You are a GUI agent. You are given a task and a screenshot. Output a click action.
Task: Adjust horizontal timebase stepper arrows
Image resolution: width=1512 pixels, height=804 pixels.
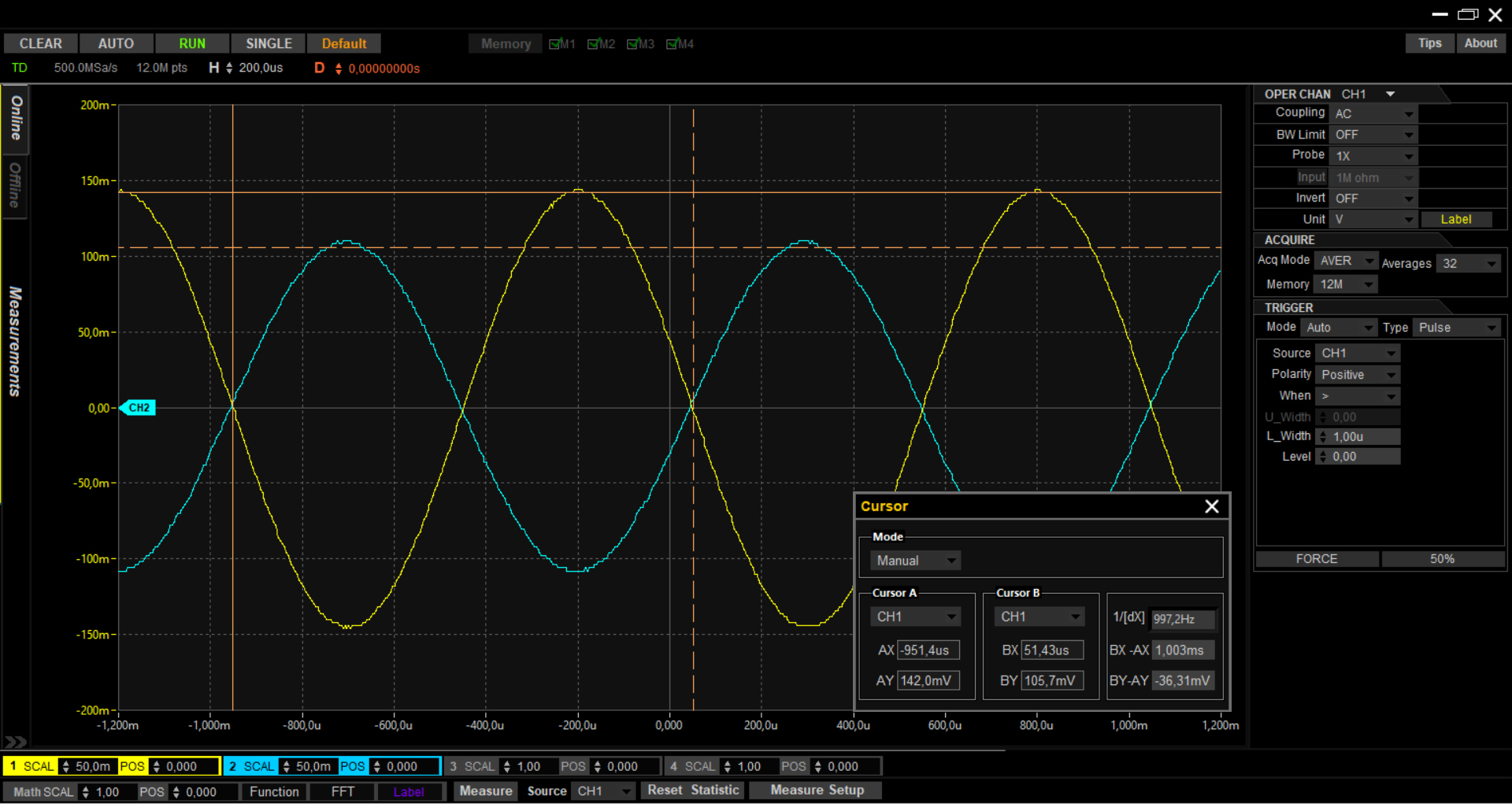(229, 69)
